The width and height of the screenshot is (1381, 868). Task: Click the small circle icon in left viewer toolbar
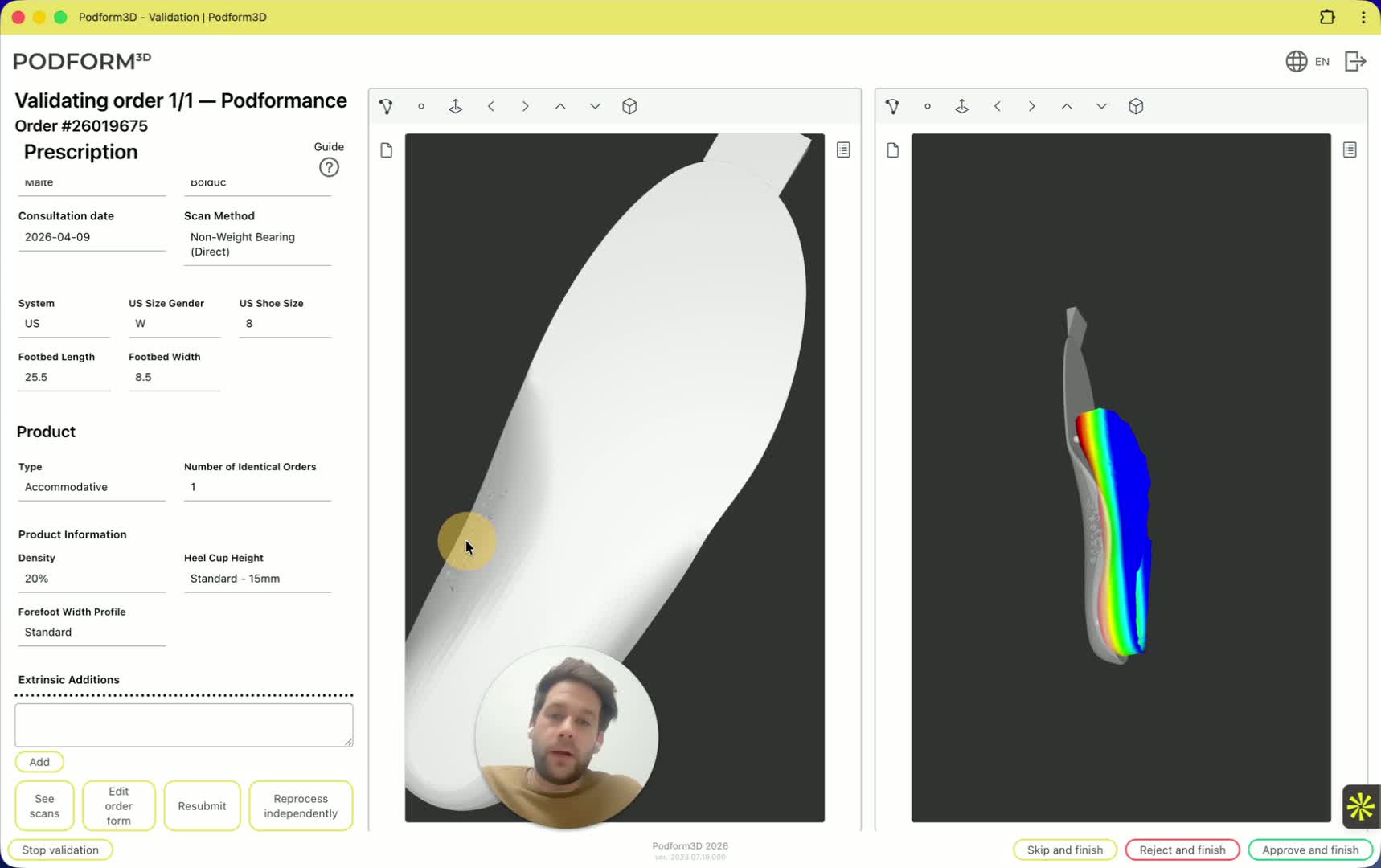tap(421, 106)
